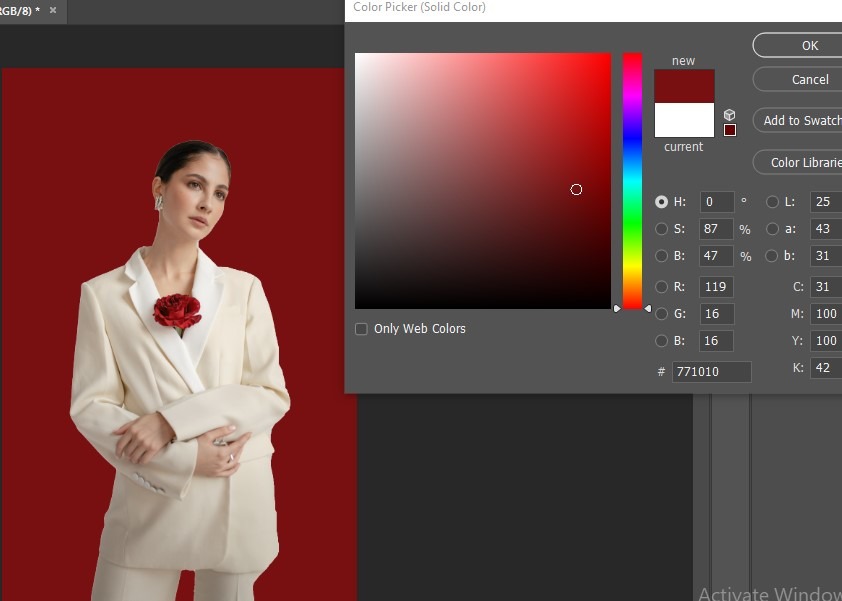Select the S saturation radio button
The height and width of the screenshot is (601, 842).
662,229
